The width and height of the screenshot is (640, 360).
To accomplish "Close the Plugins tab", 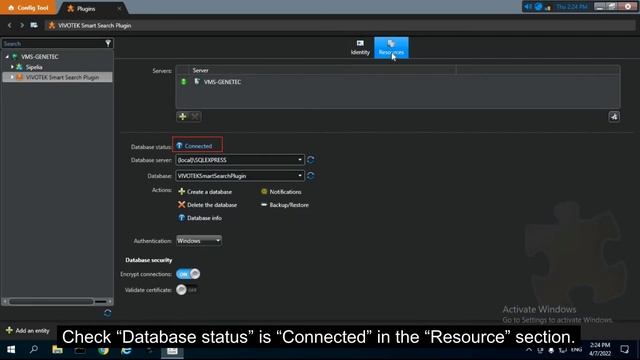I will 119,9.
